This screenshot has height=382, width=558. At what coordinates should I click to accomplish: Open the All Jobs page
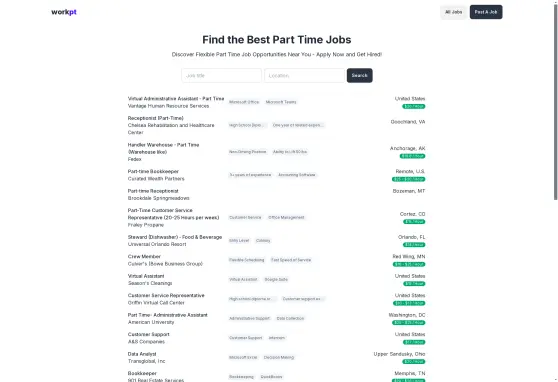(x=453, y=12)
